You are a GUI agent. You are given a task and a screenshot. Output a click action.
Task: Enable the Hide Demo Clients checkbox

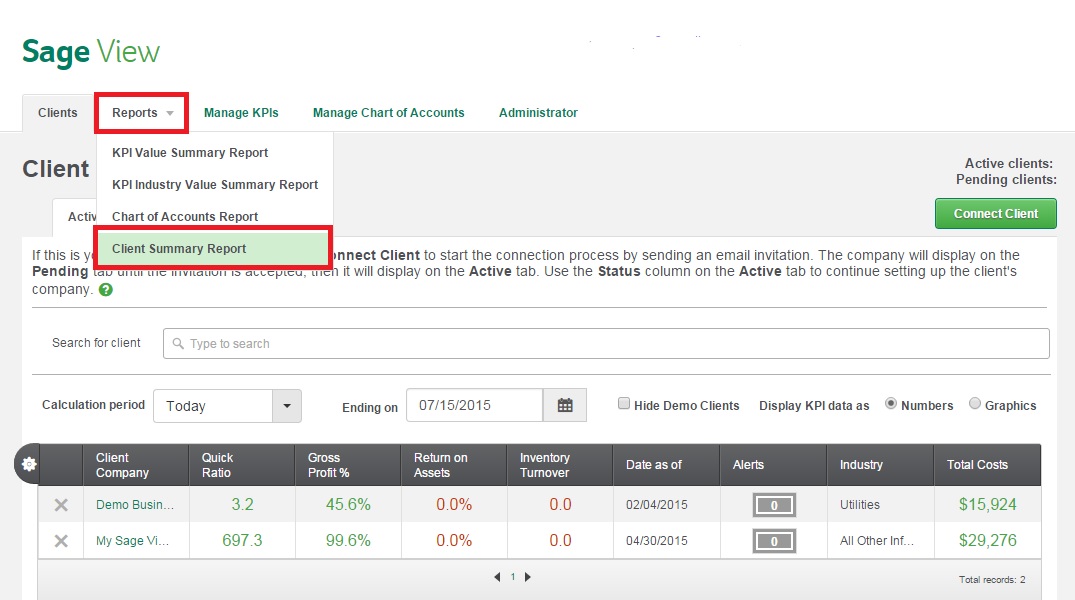point(624,404)
